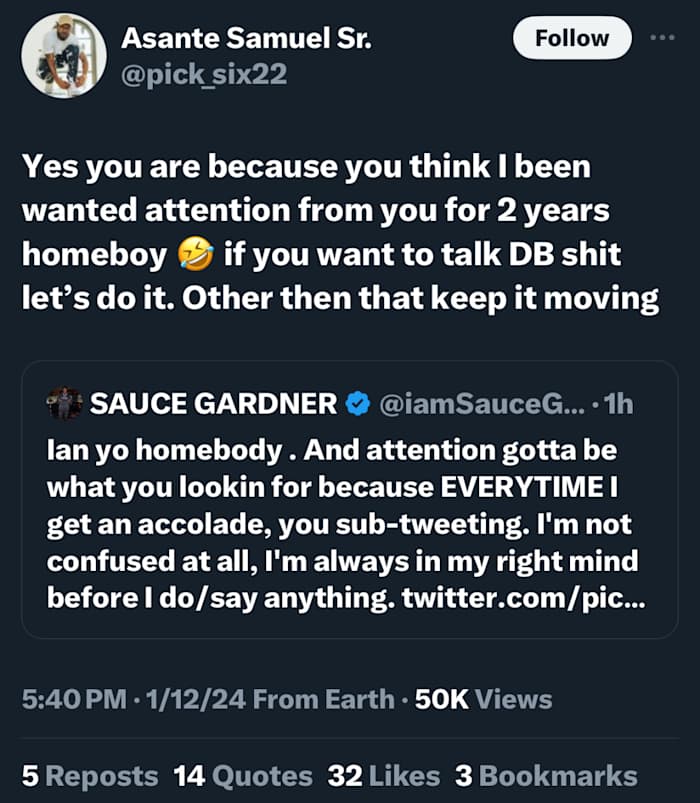View the 5 Reposts list
700x803 pixels.
pos(90,775)
